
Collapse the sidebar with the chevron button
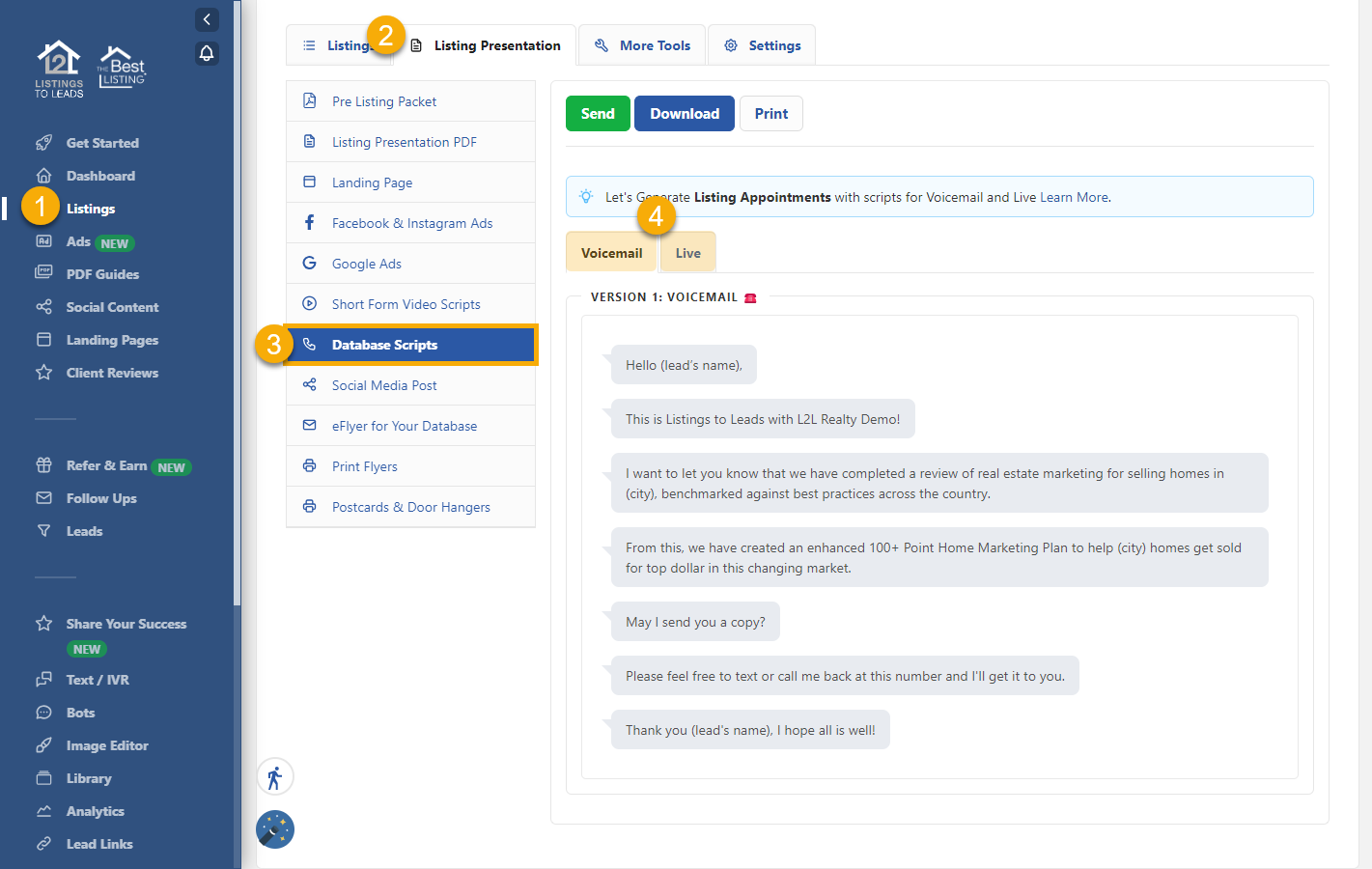[x=207, y=19]
